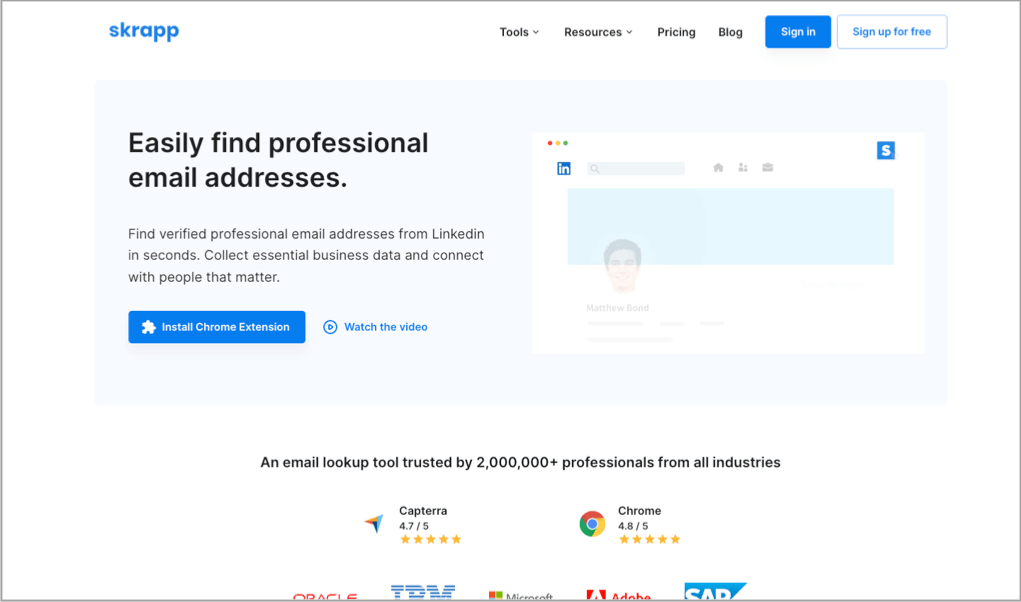Click the play icon beside Watch the video
Screen dimensions: 1021x602
coord(330,327)
